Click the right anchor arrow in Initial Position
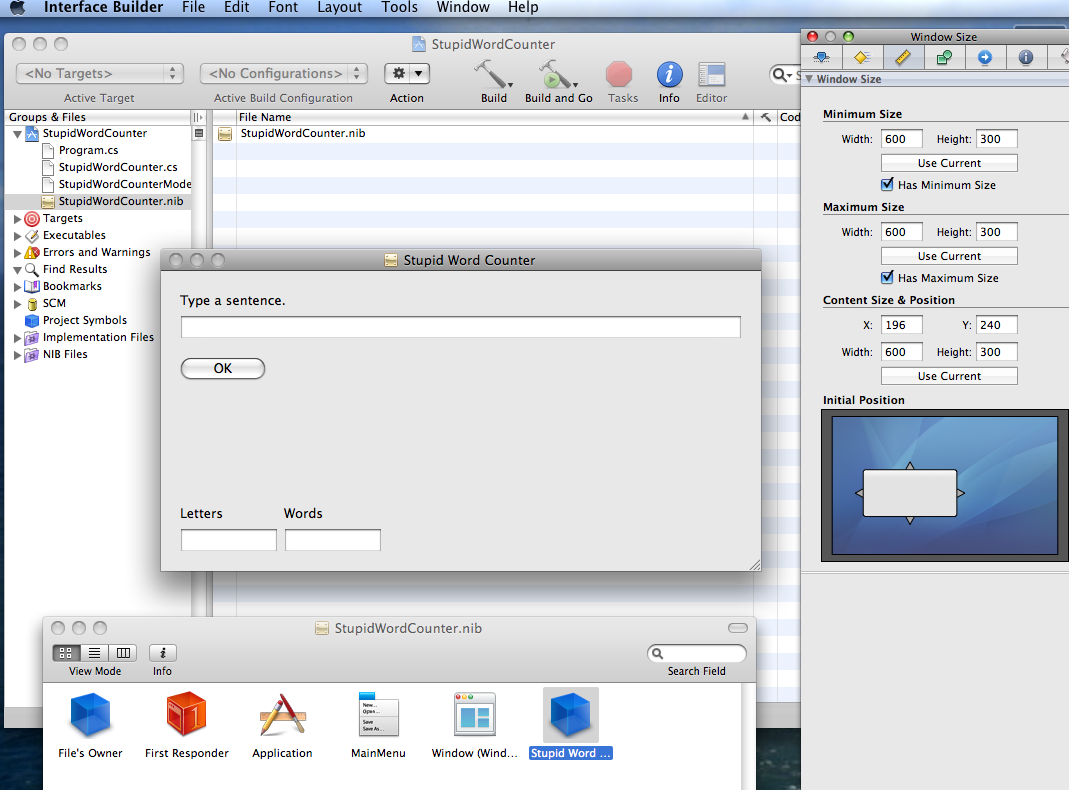The image size is (1069, 790). coord(961,493)
